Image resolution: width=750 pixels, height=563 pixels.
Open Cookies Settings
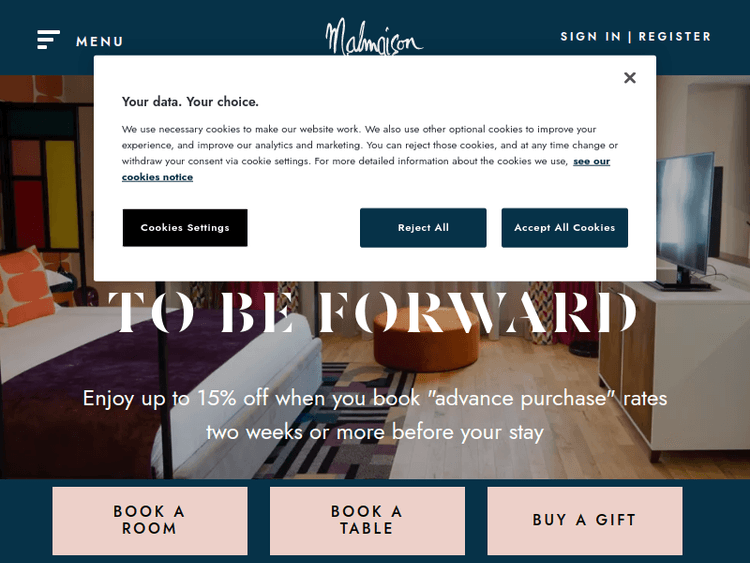tap(185, 228)
